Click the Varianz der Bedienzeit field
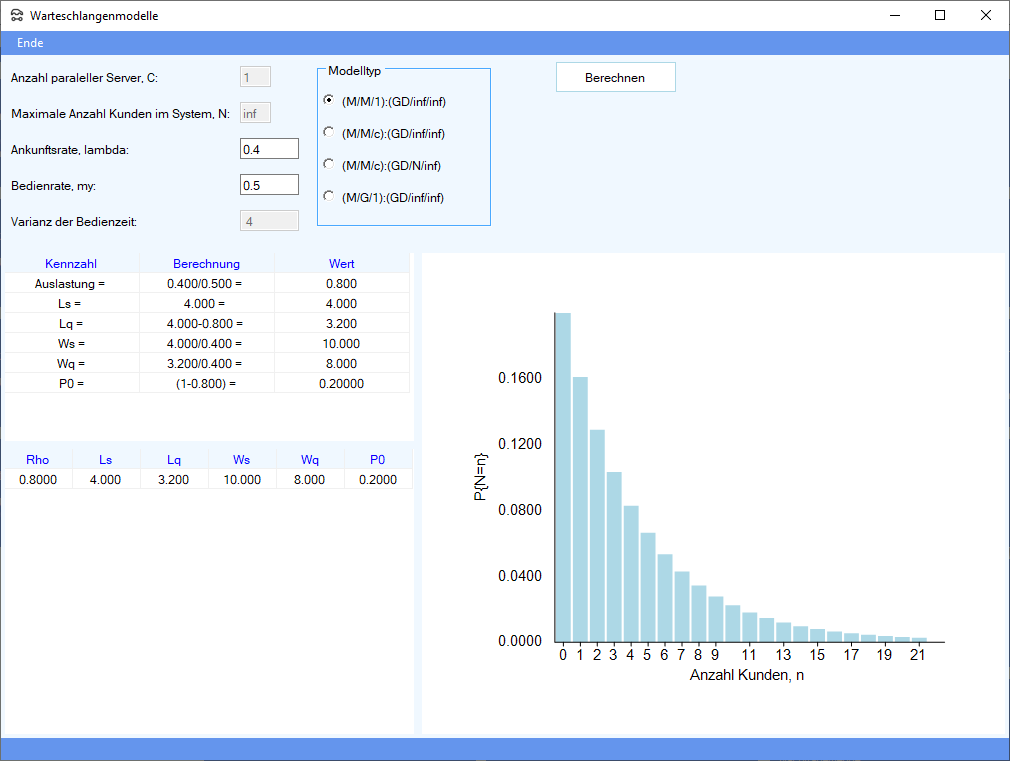The image size is (1010, 761). click(269, 221)
